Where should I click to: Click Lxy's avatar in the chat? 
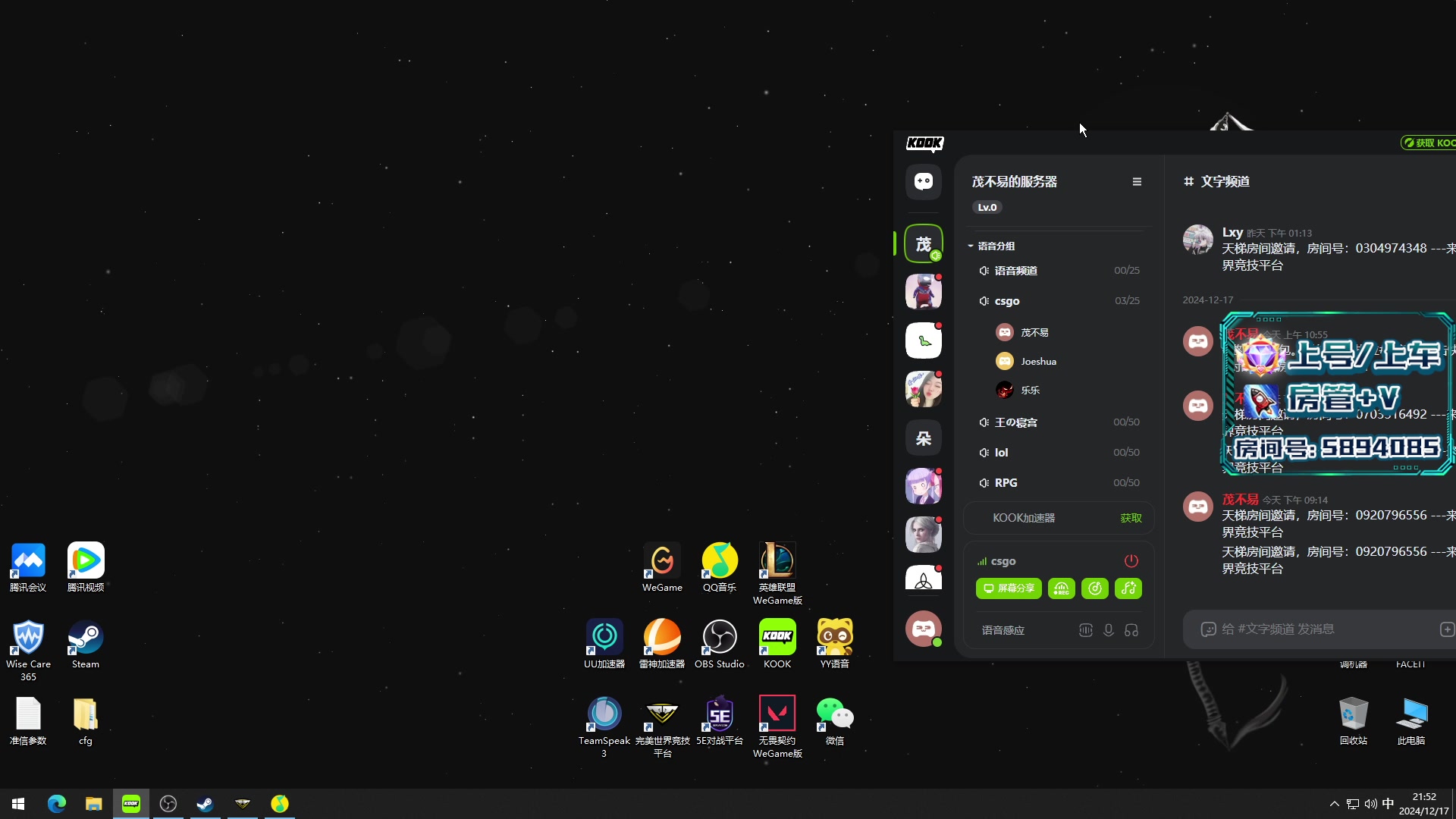point(1198,240)
